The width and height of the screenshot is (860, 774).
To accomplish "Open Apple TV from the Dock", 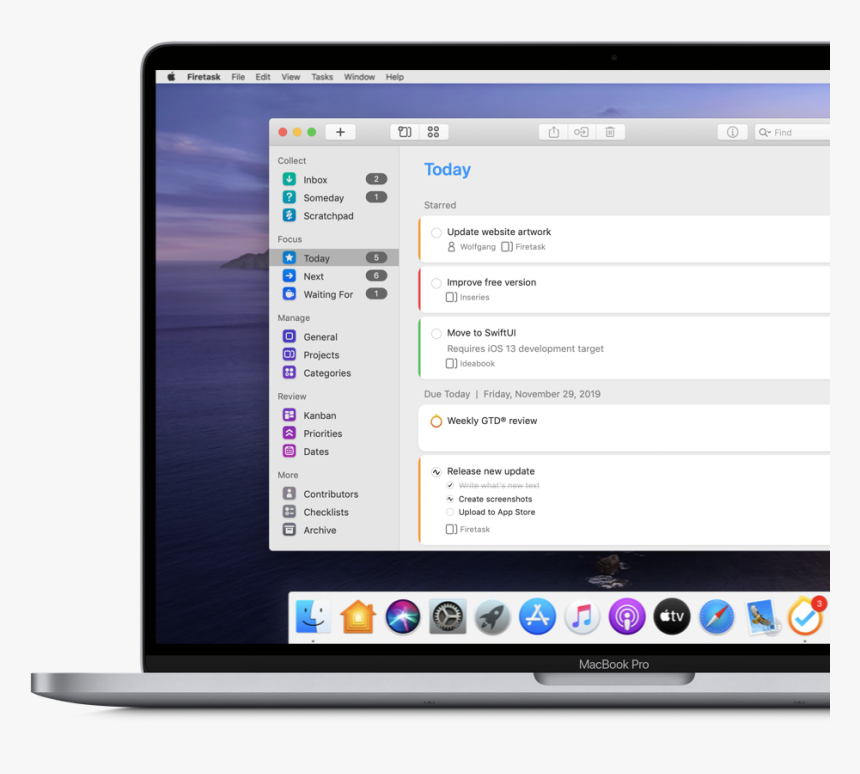I will point(672,617).
